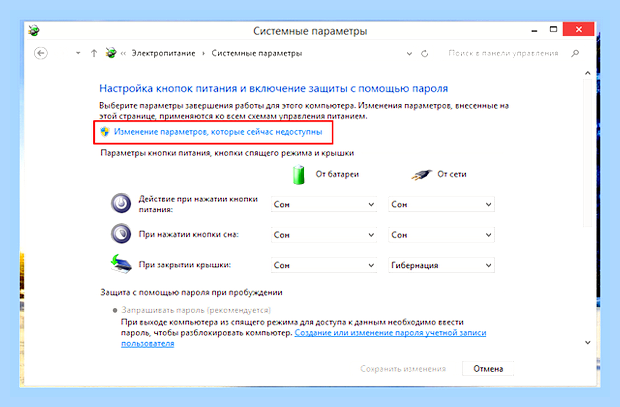620x407 pixels.
Task: Click the scrollbar up arrow
Action: (x=588, y=73)
